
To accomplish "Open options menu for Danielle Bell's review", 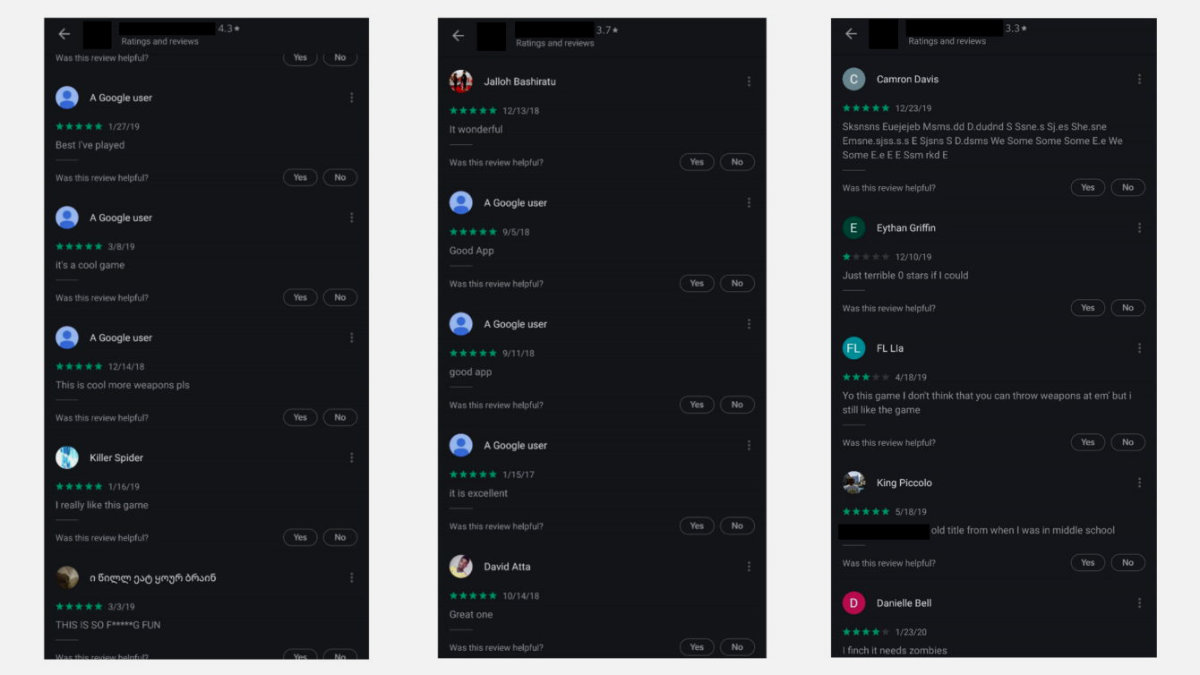I will (x=1138, y=603).
